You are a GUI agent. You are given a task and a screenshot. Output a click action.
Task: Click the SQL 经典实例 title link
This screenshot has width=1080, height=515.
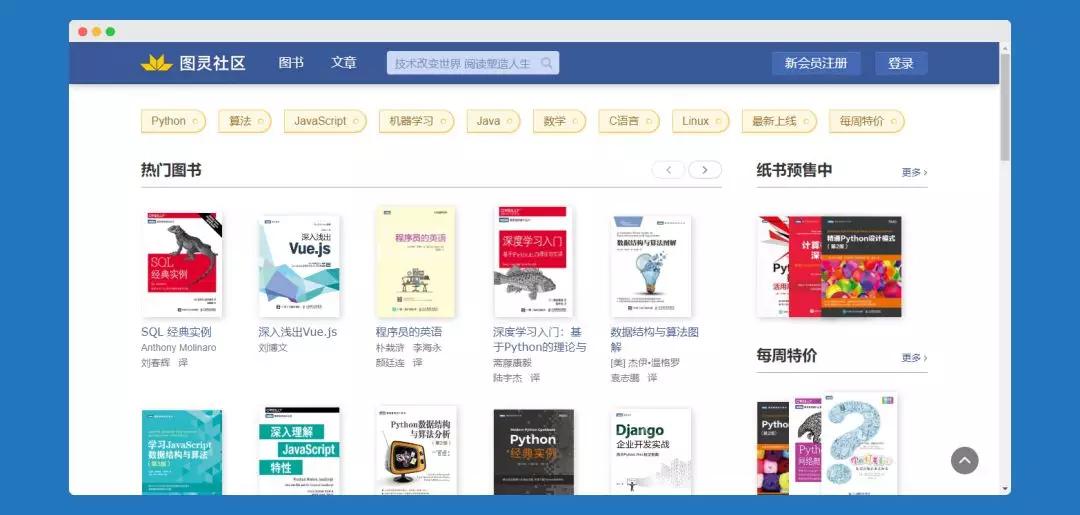click(176, 332)
